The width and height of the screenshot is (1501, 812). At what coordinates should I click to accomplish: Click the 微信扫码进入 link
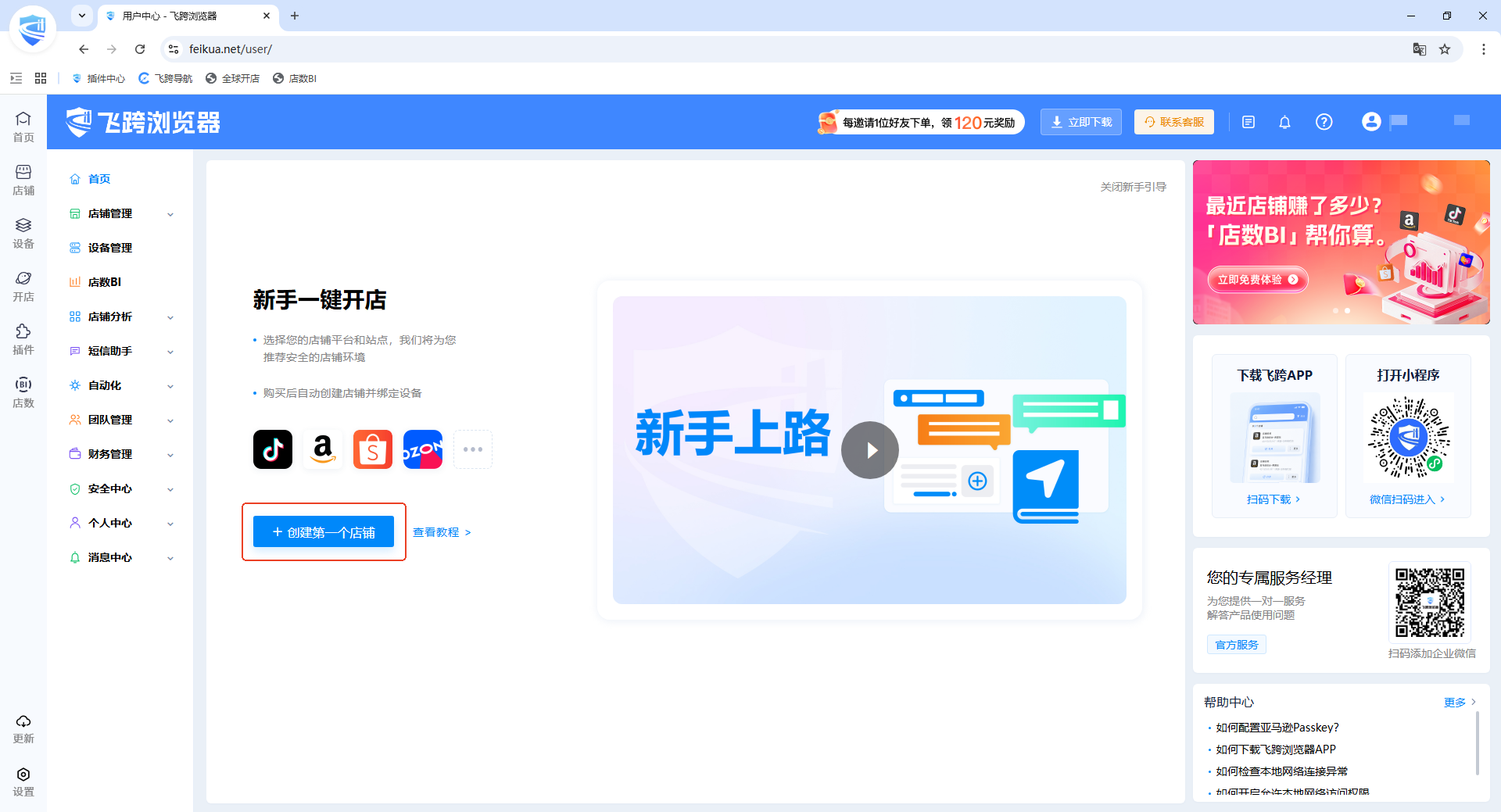(x=1407, y=499)
